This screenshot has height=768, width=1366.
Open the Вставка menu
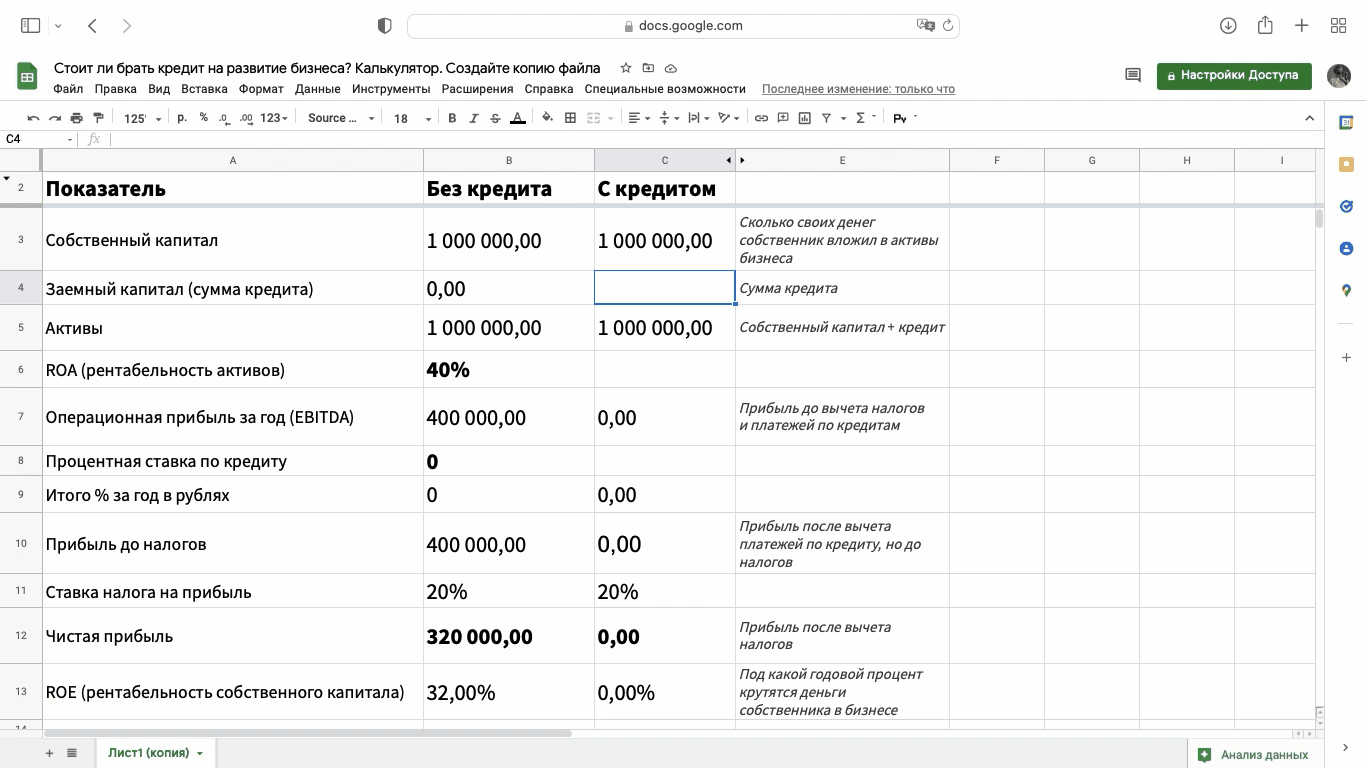coord(204,89)
